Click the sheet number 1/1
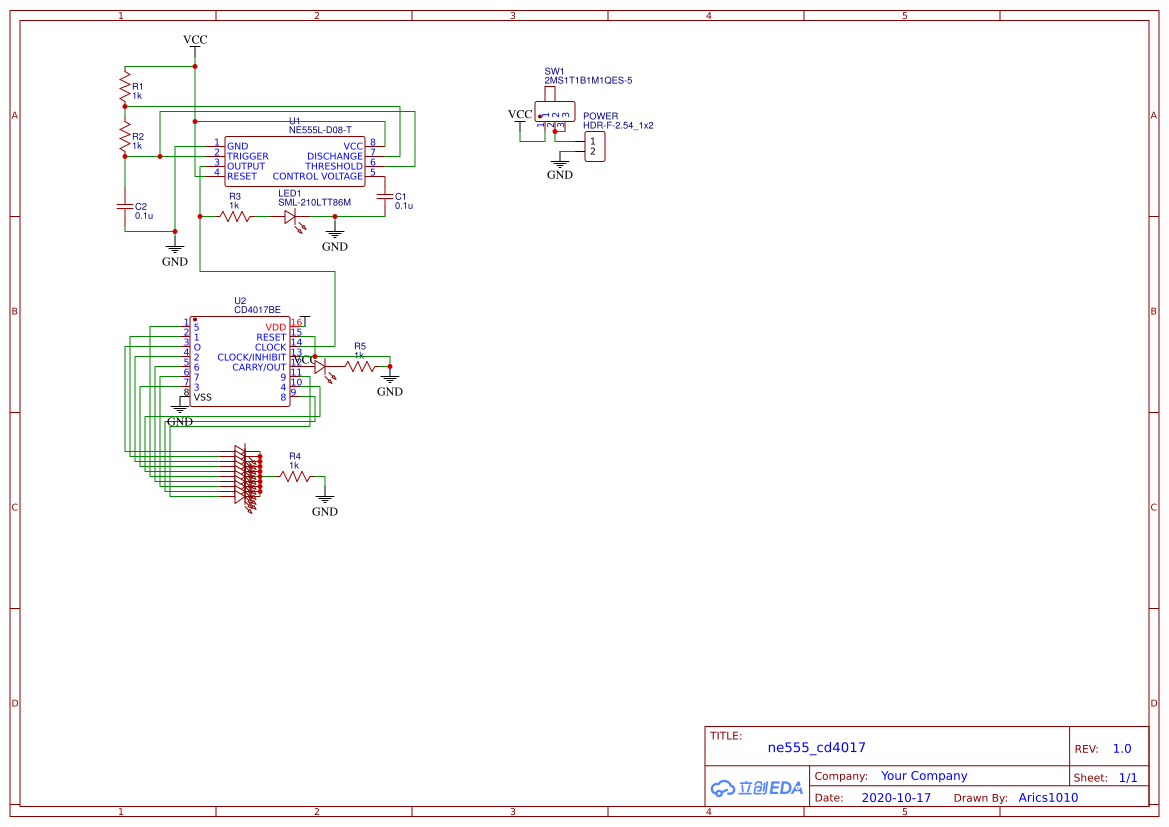Image resolution: width=1169 pixels, height=827 pixels. 1128,778
